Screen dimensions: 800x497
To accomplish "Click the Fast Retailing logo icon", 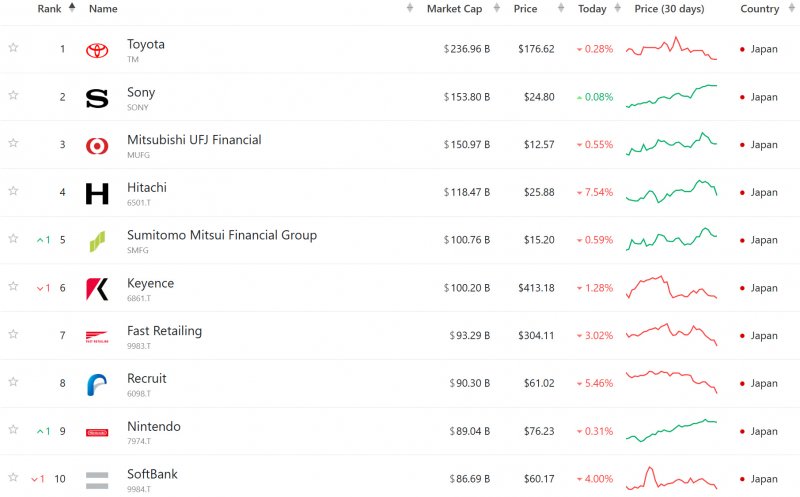I will (x=97, y=337).
